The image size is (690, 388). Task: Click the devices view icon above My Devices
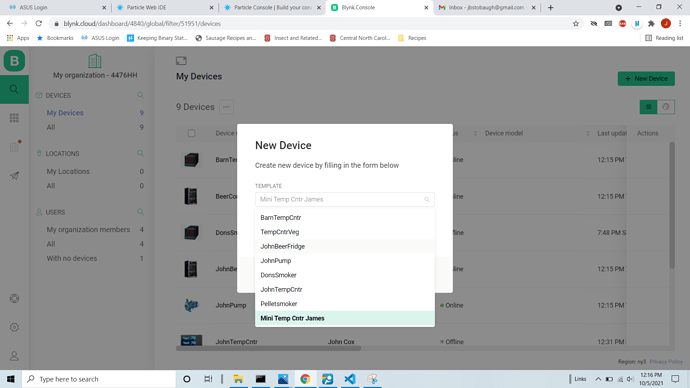point(181,61)
